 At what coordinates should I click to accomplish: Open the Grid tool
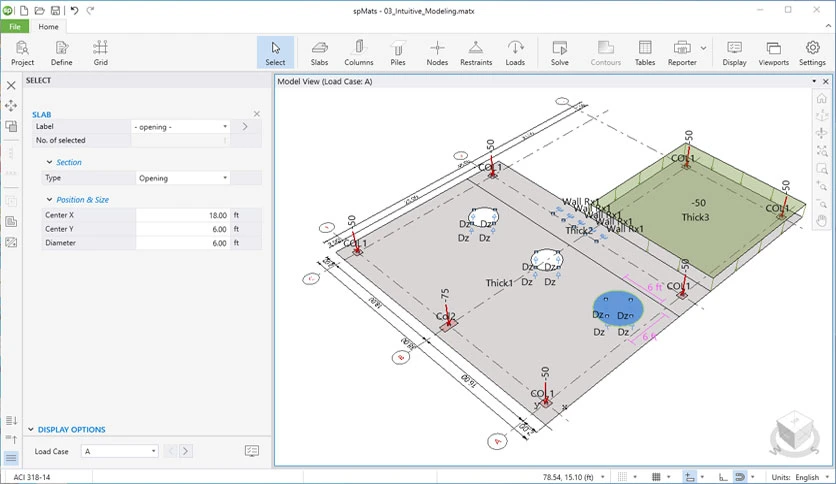coord(100,53)
